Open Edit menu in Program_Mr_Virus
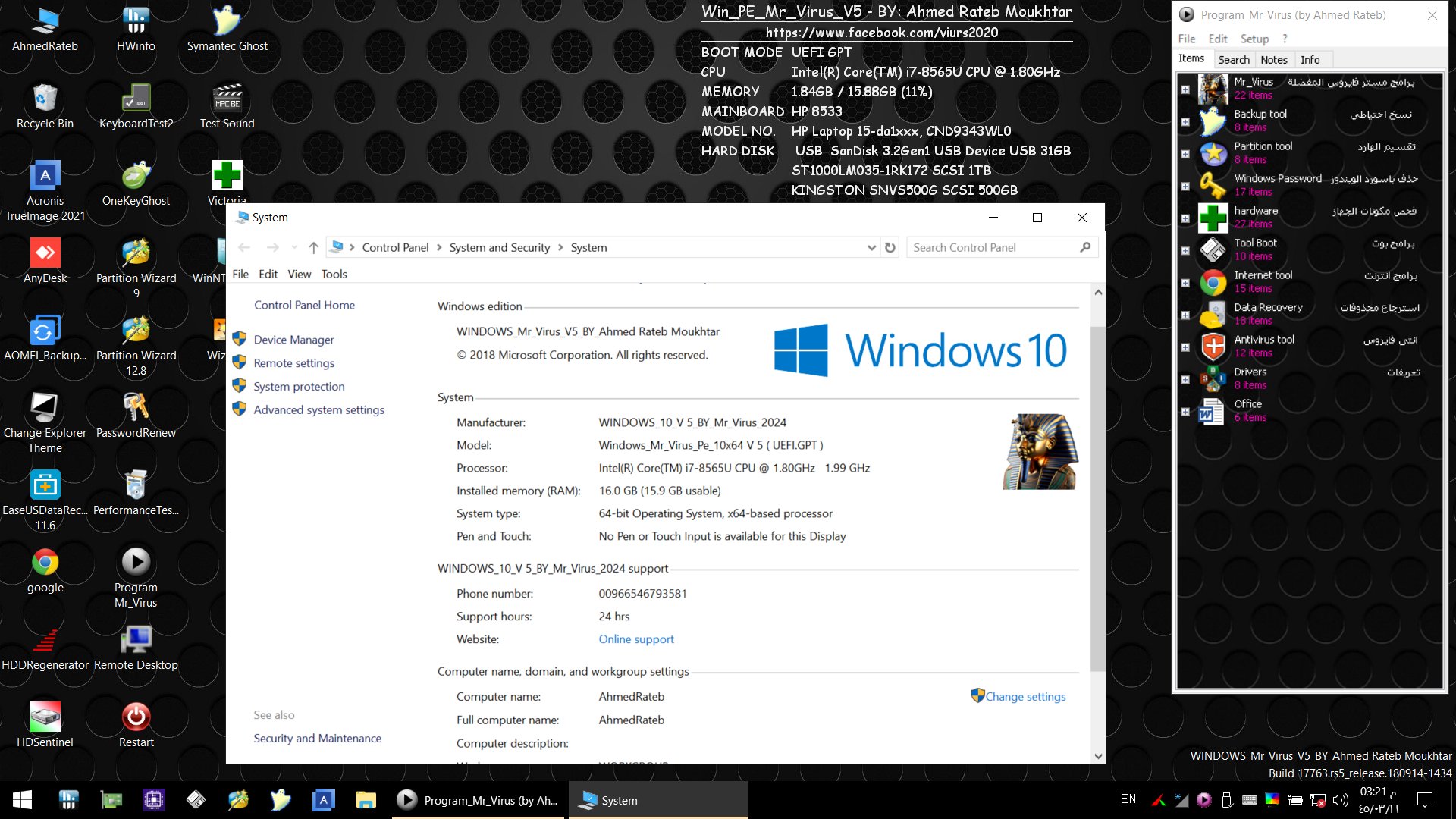Image resolution: width=1456 pixels, height=819 pixels. [x=1218, y=39]
